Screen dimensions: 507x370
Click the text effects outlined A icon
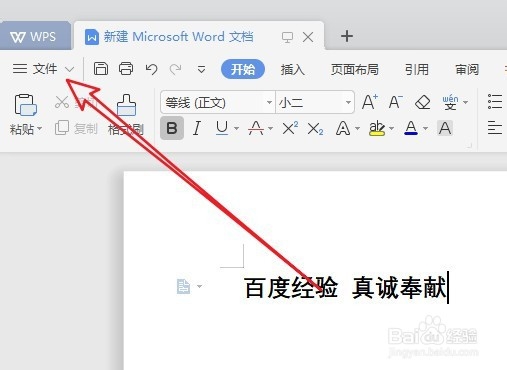point(343,128)
